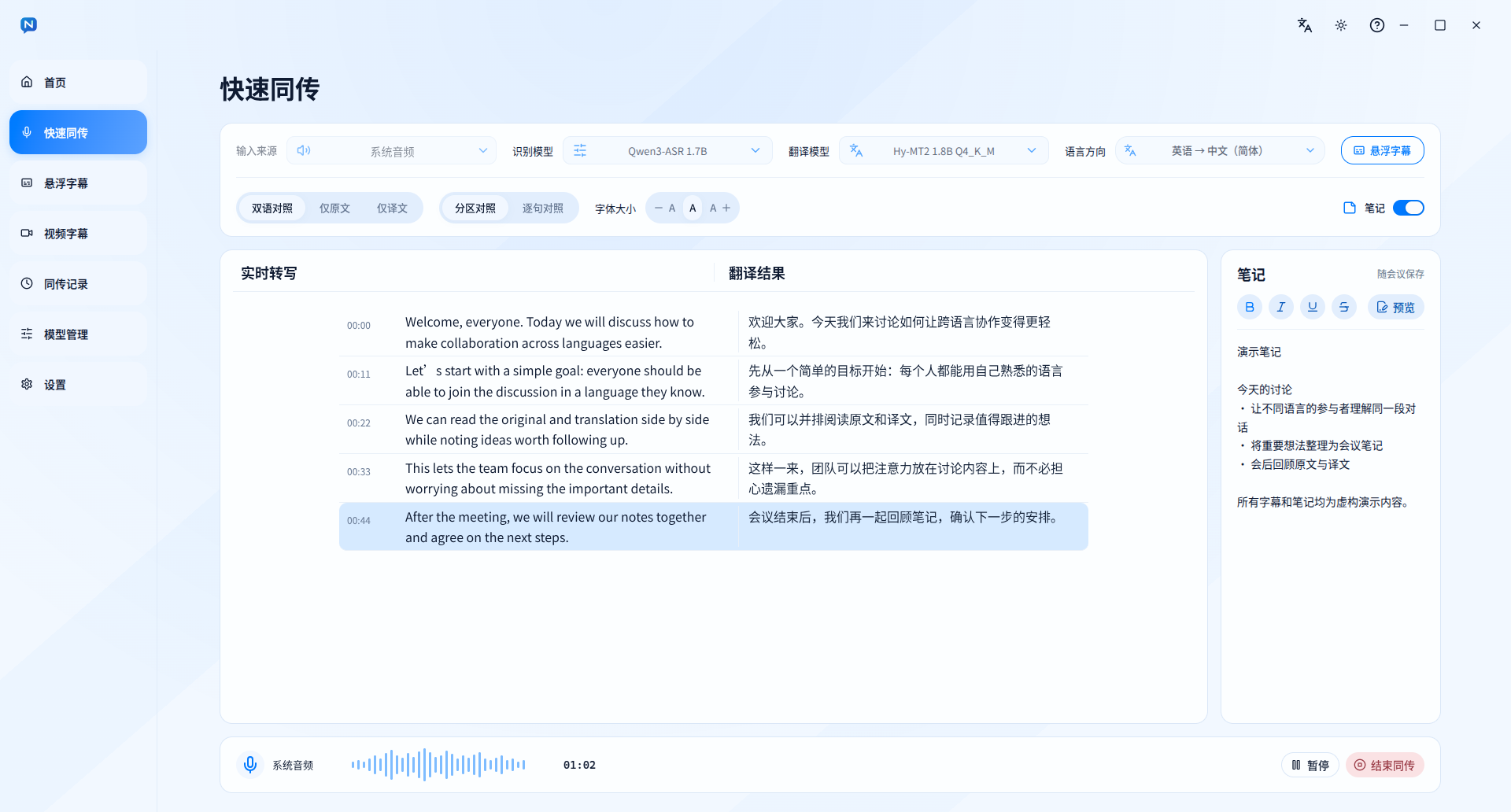1511x812 pixels.
Task: Click in the notes text area on 演示笔记
Action: point(1259,352)
